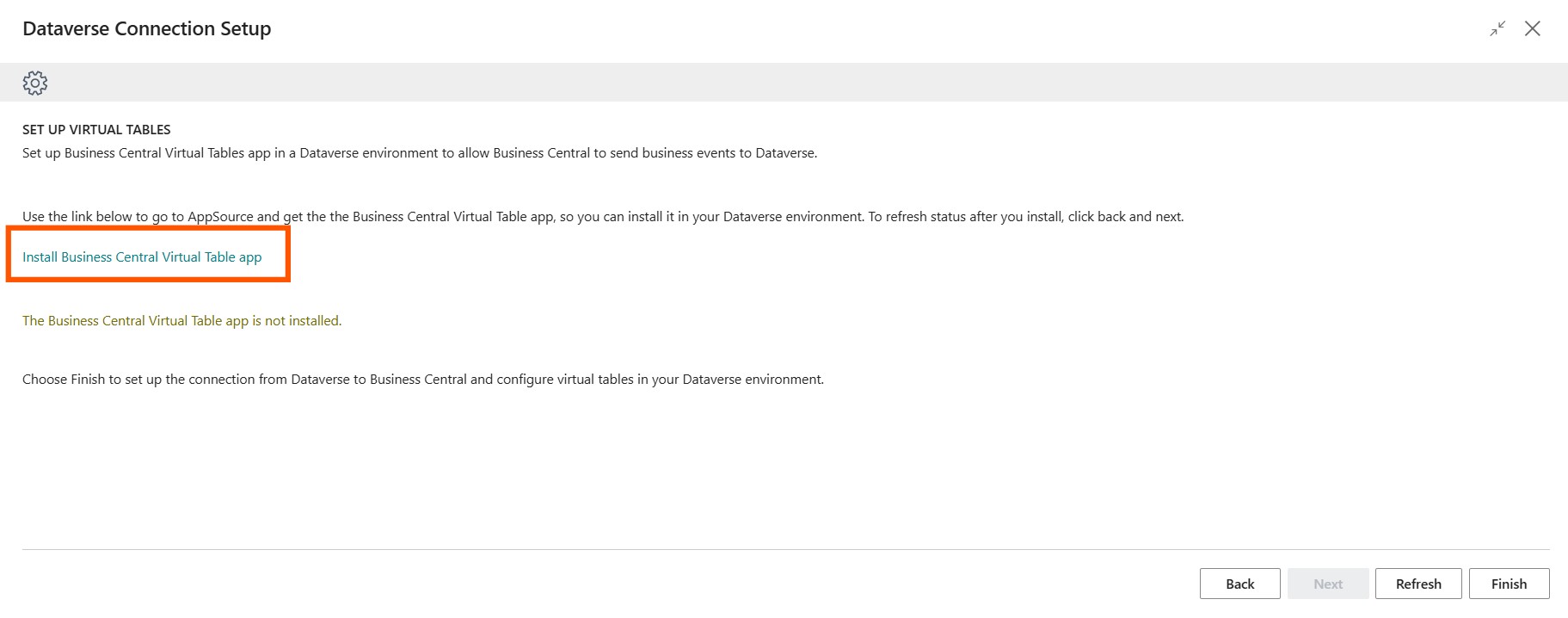Go back with the Back button
Image resolution: width=1568 pixels, height=618 pixels.
[x=1239, y=584]
